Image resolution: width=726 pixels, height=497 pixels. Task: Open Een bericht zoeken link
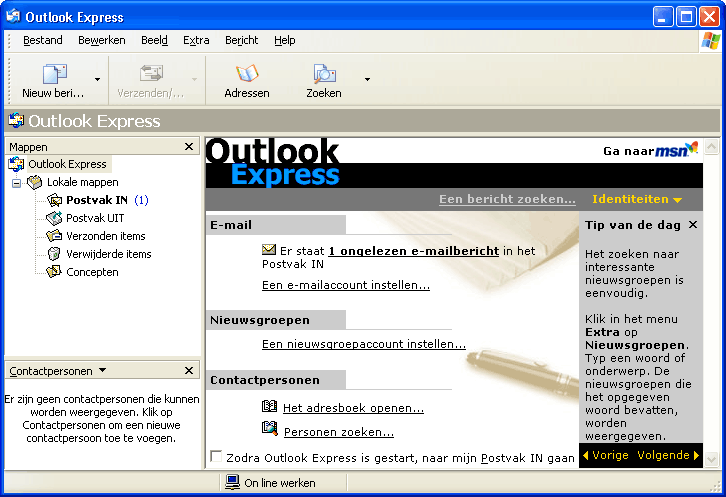tap(507, 199)
